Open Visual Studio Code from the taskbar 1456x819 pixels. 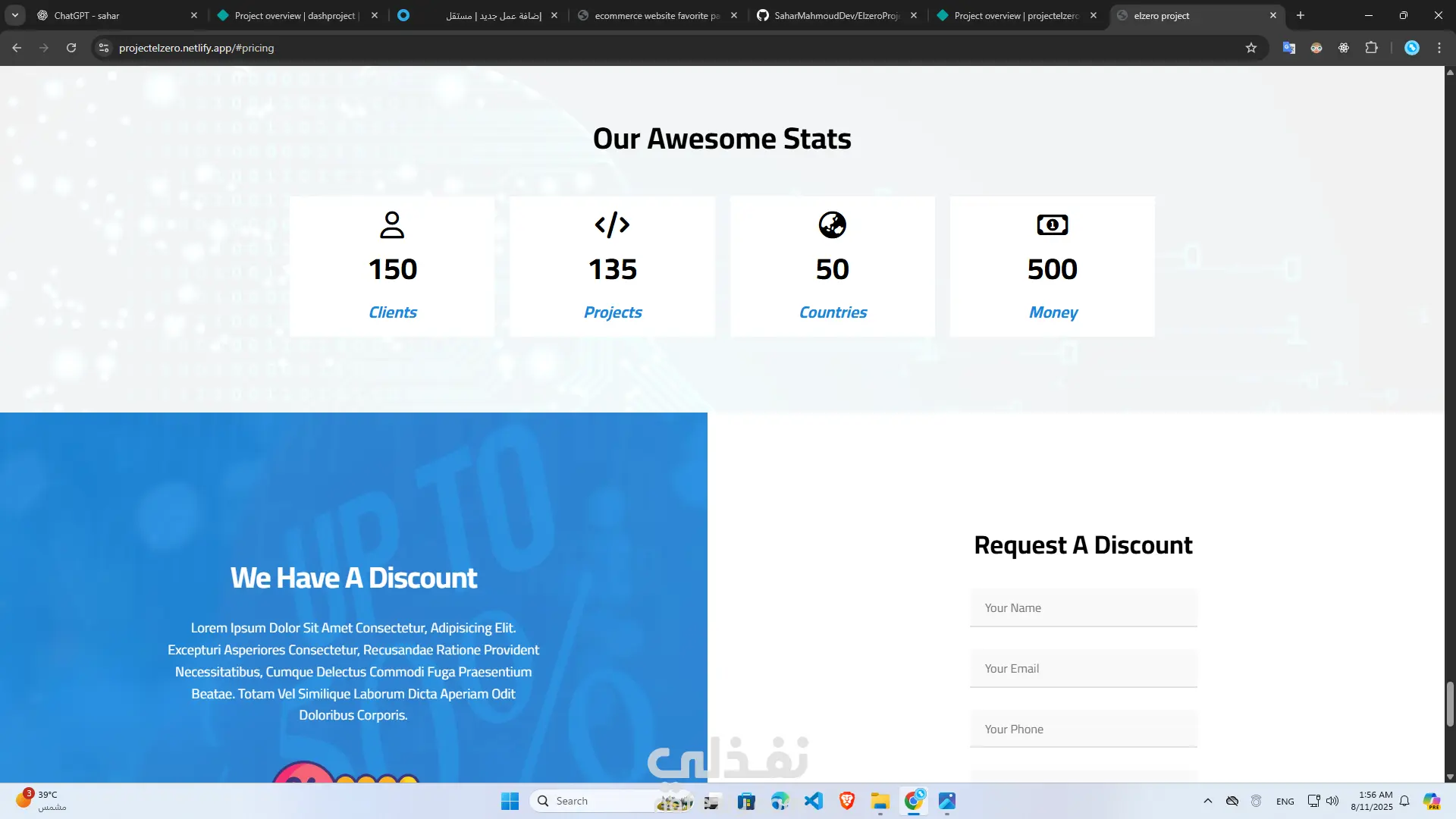[814, 801]
